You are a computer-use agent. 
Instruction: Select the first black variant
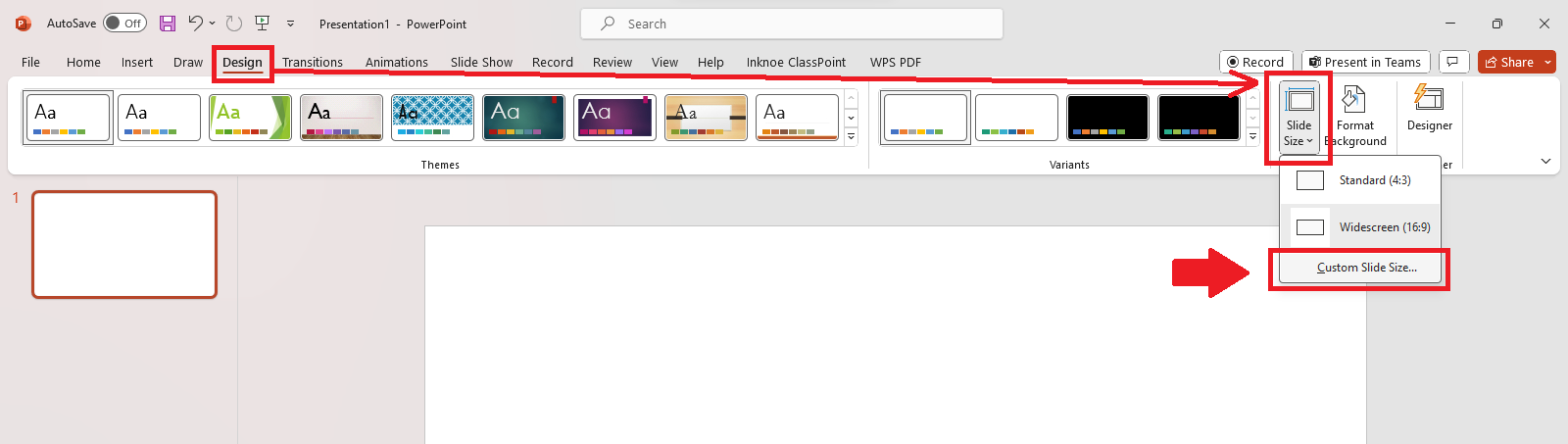click(x=1107, y=118)
